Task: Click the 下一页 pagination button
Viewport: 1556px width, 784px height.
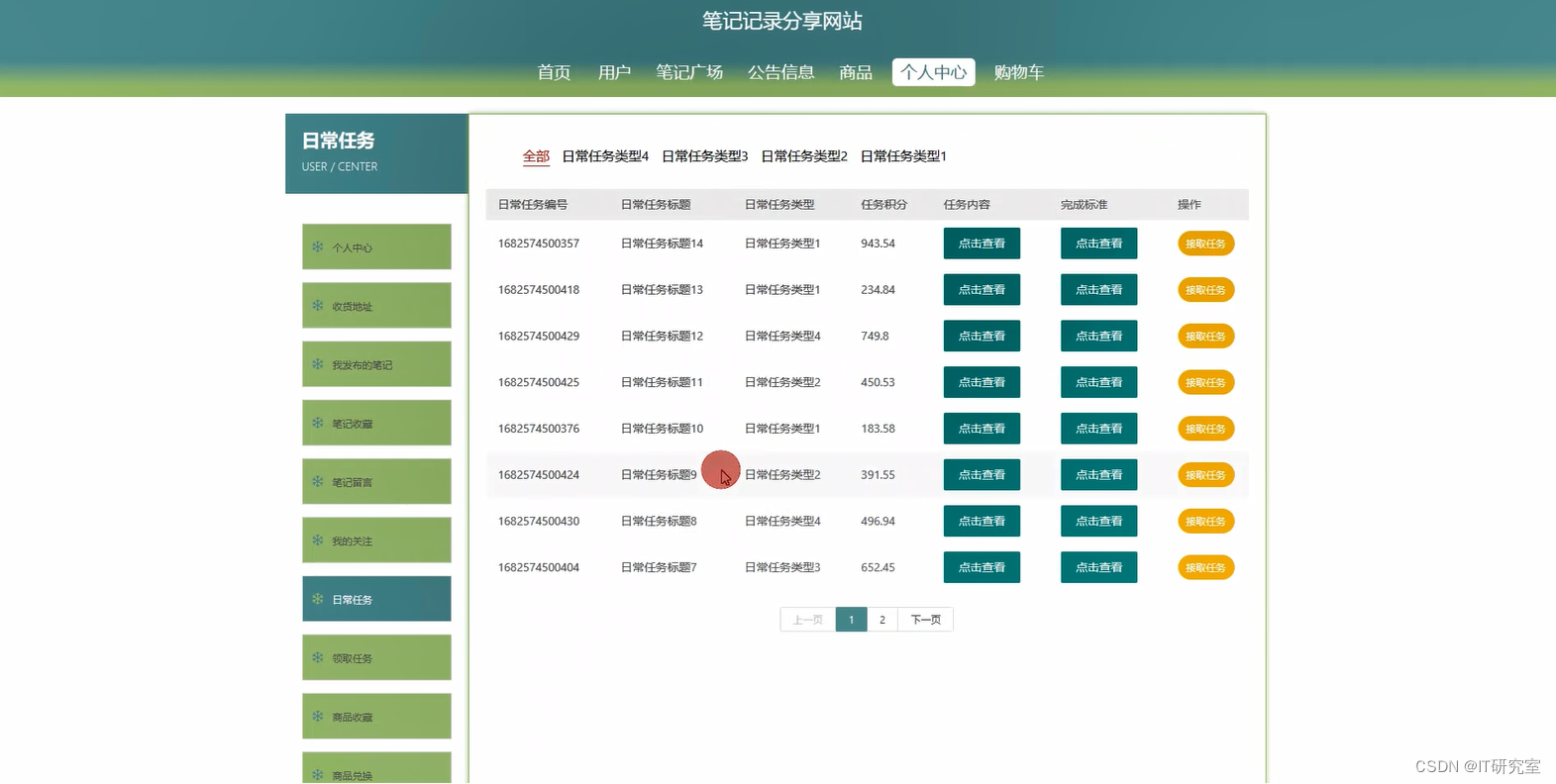Action: tap(925, 620)
